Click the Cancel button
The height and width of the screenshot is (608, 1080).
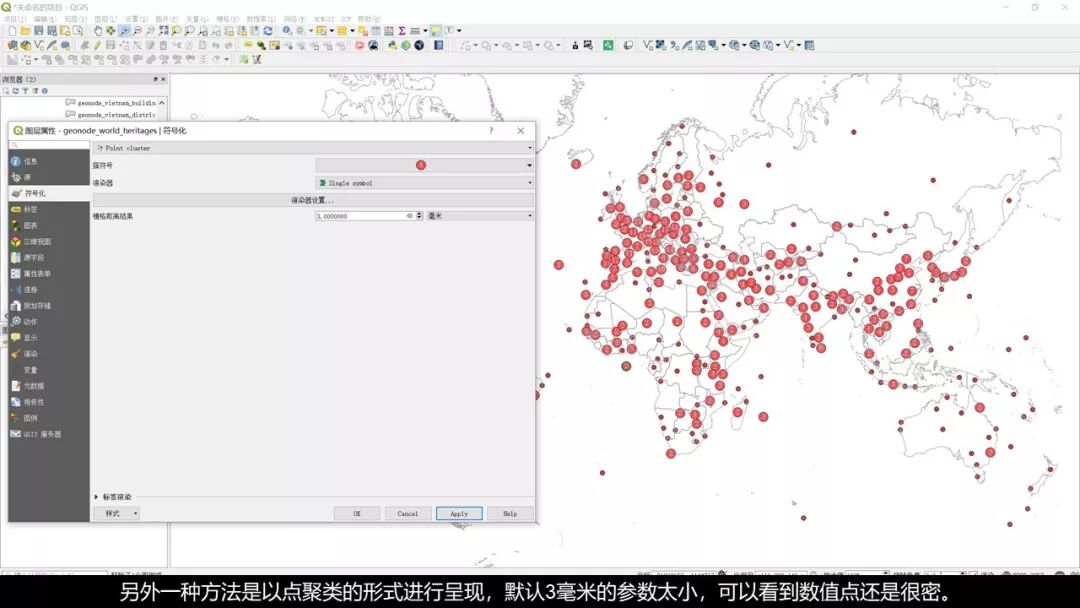408,514
